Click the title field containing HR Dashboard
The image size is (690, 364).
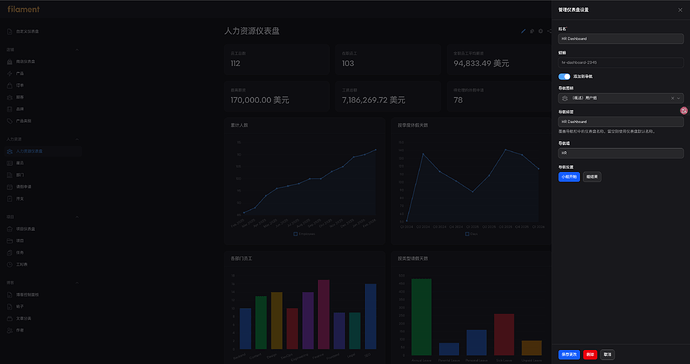pos(621,39)
